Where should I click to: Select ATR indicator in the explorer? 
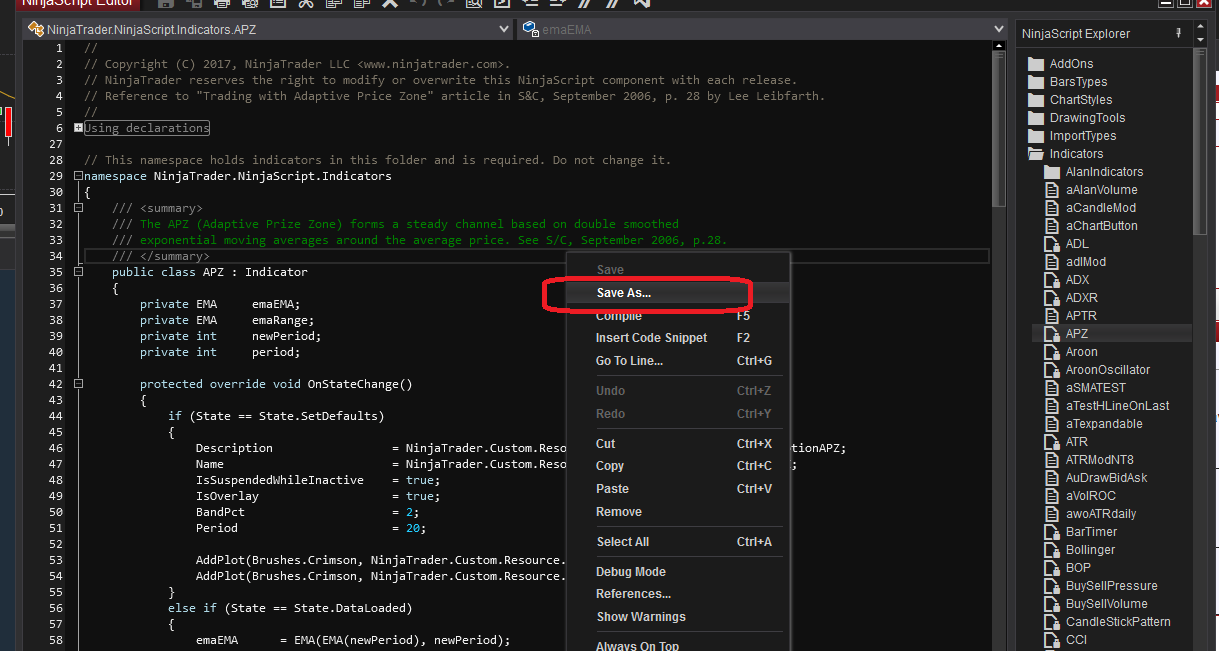1076,442
